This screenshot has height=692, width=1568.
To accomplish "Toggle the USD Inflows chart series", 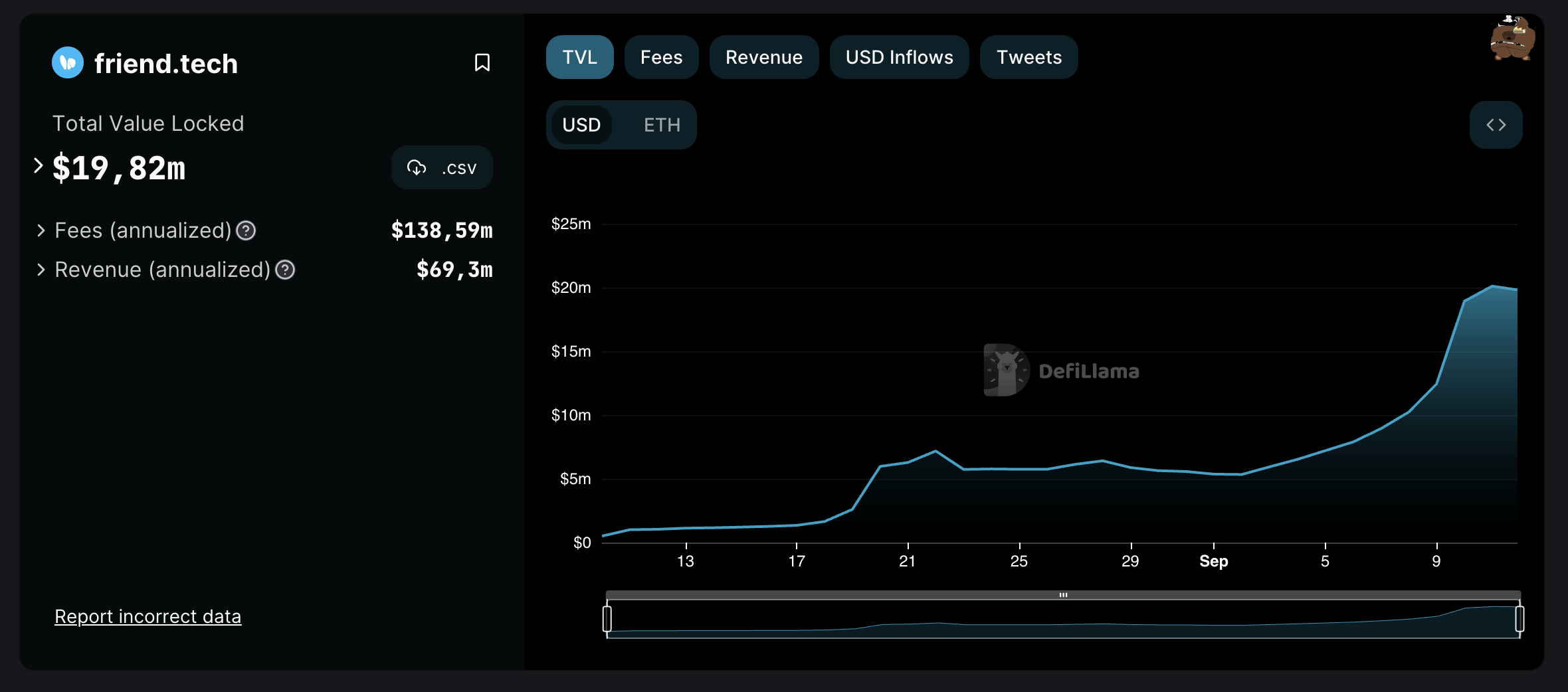I will pos(899,57).
